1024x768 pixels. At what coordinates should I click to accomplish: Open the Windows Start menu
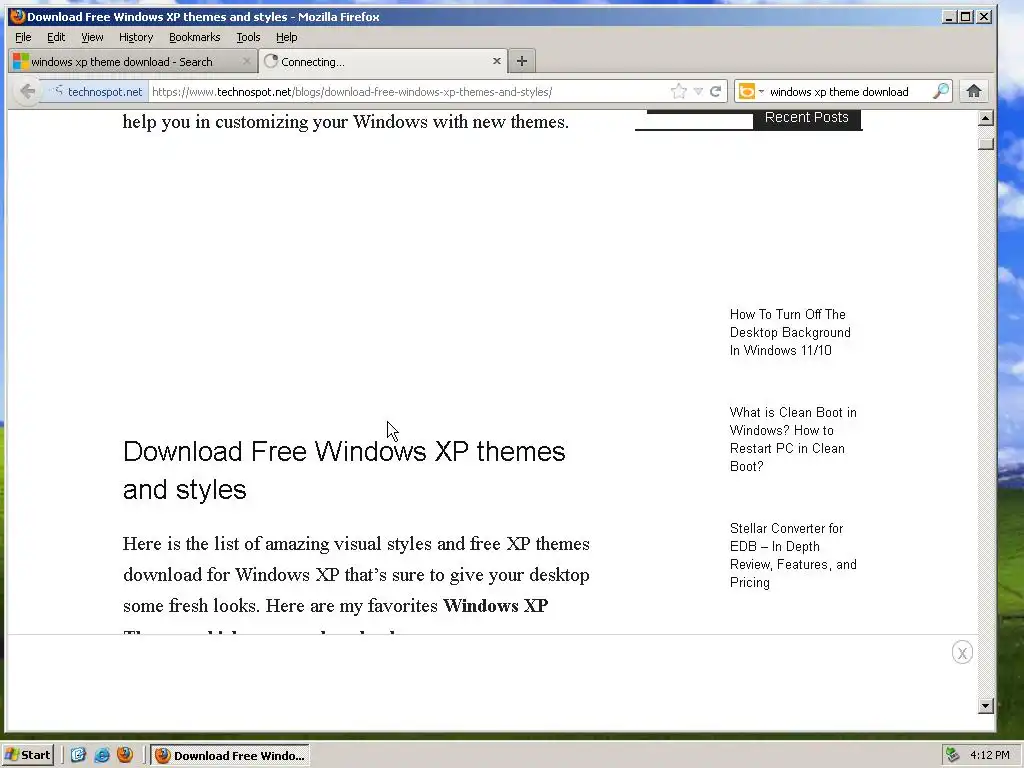(27, 755)
